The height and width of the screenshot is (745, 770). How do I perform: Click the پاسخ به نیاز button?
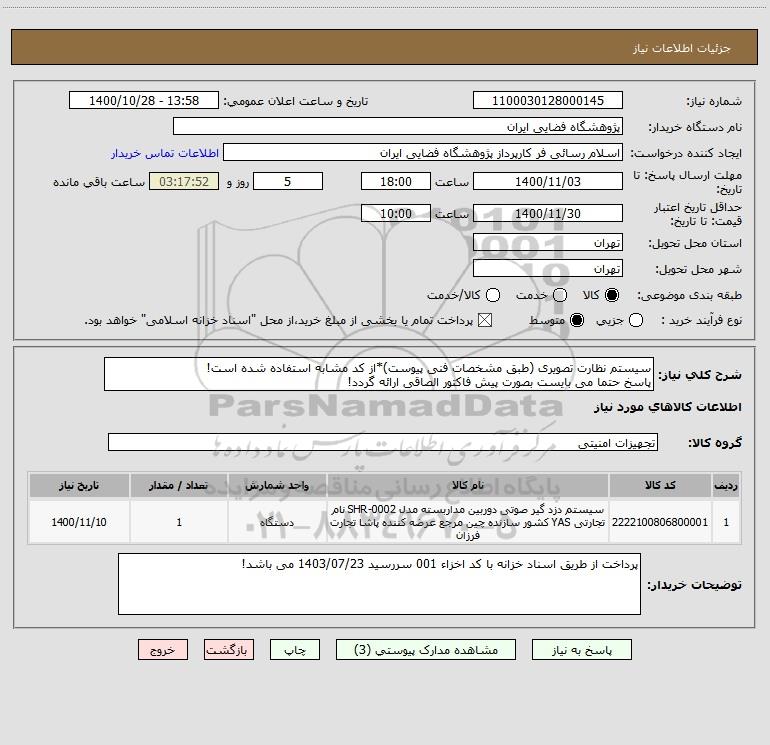[x=581, y=650]
